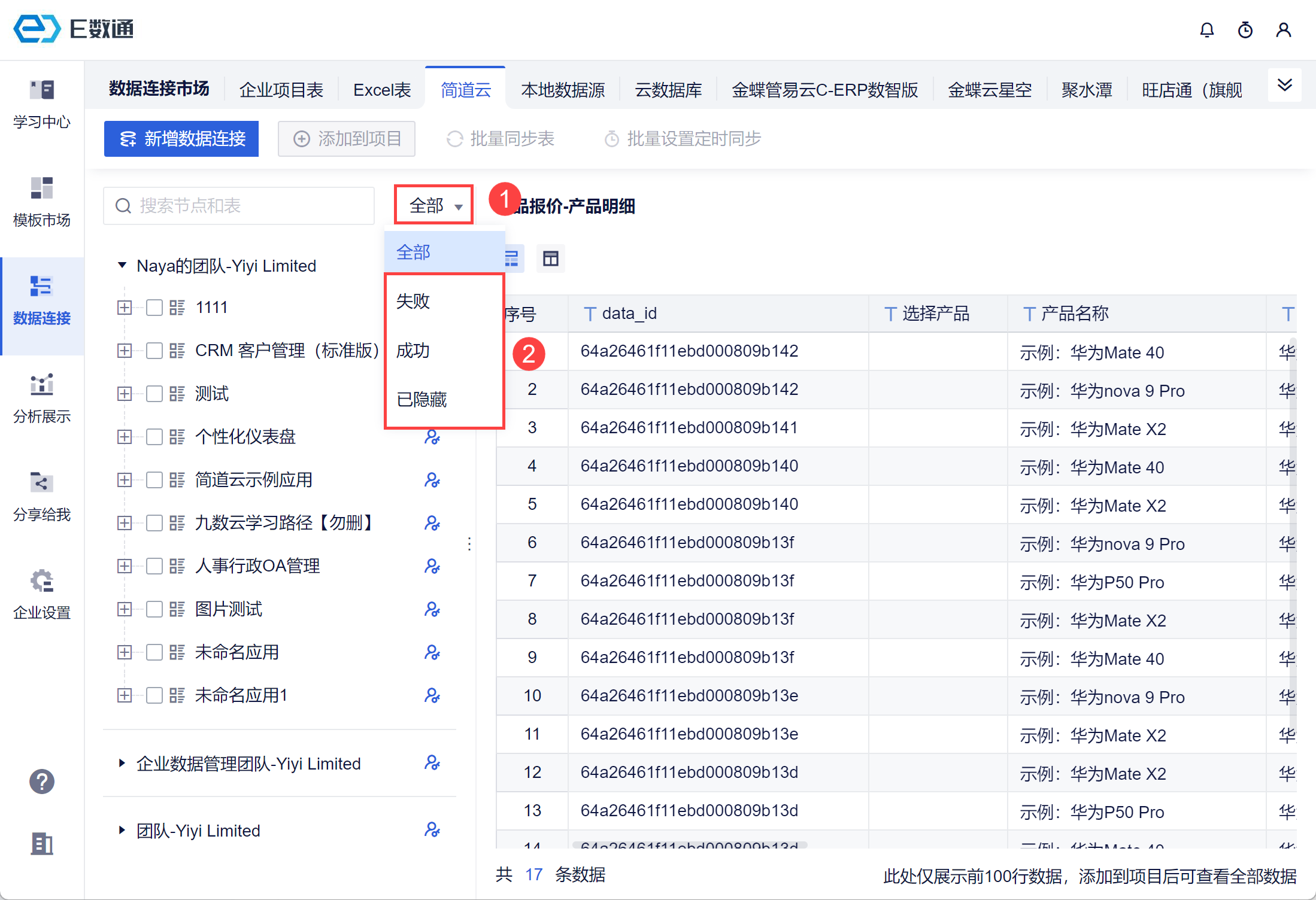Image resolution: width=1316 pixels, height=900 pixels.
Task: Click the 新增数据连接 button
Action: pyautogui.click(x=181, y=139)
